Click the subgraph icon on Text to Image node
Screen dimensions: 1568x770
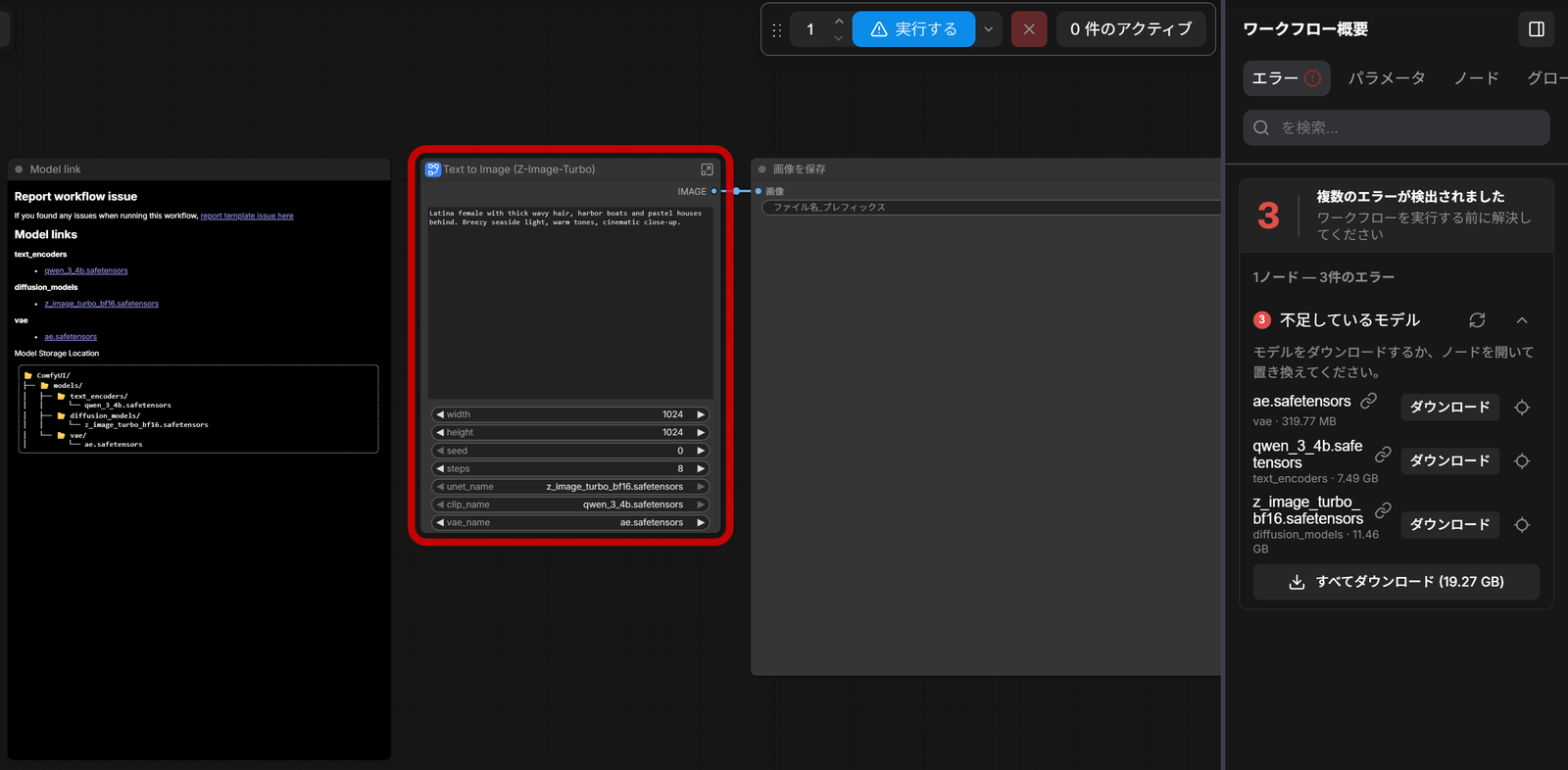[x=433, y=169]
